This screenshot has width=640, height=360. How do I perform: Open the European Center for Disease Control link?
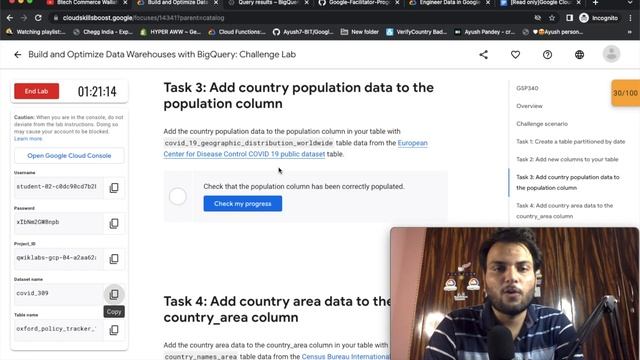click(296, 149)
